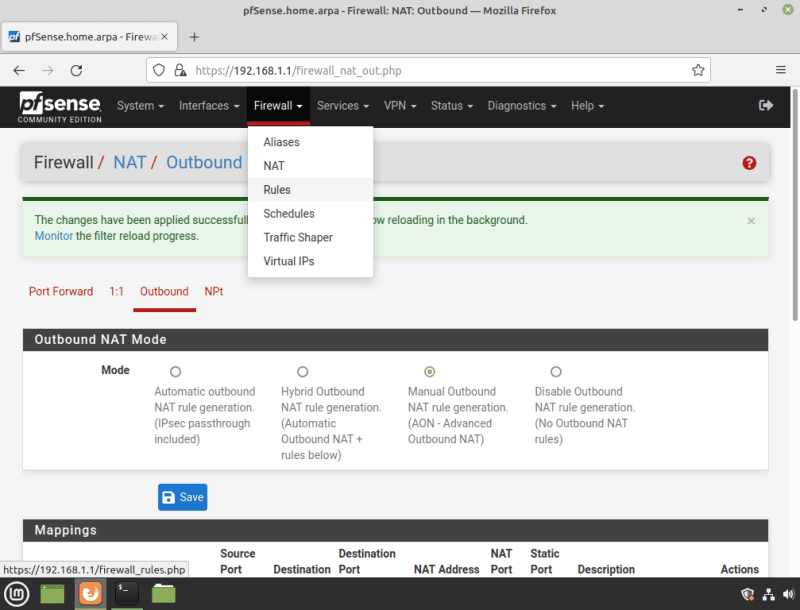Viewport: 800px width, 610px height.
Task: Expand the System dropdown menu
Action: [141, 106]
